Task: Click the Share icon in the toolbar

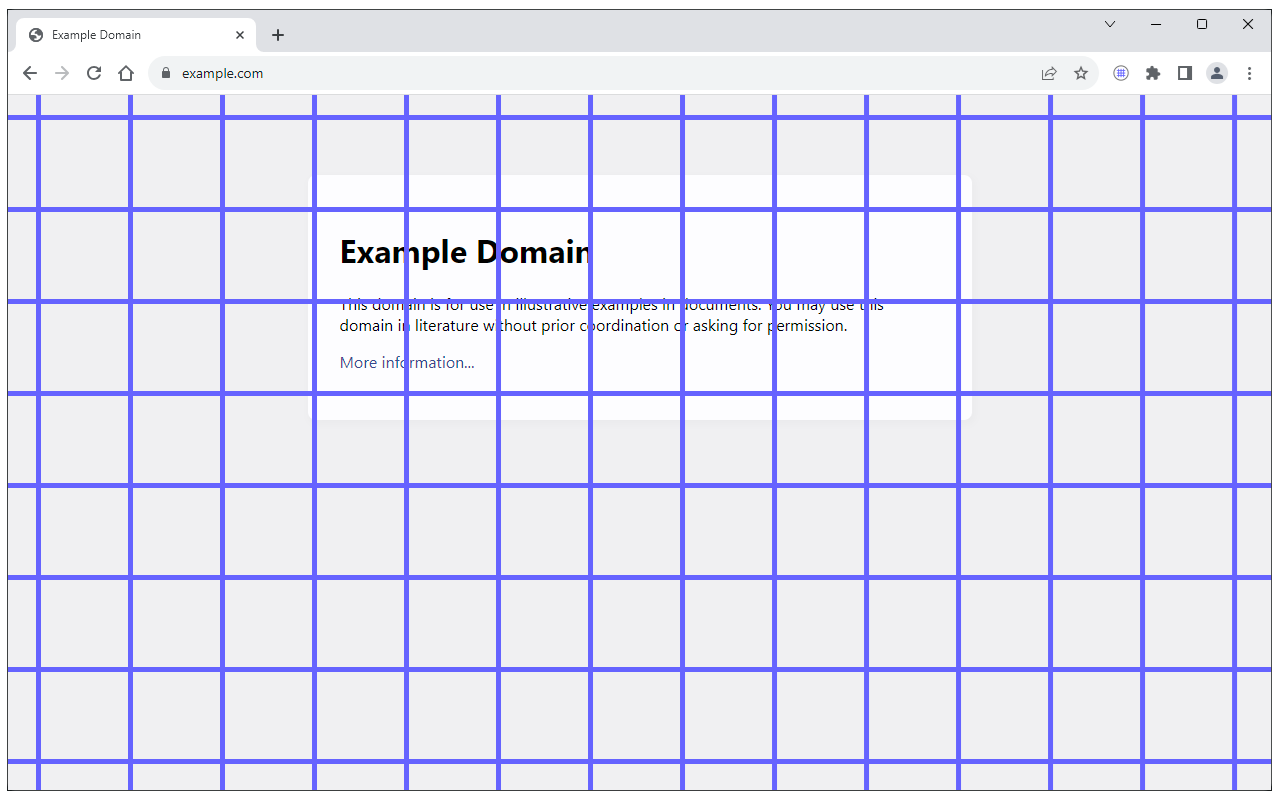Action: tap(1048, 73)
